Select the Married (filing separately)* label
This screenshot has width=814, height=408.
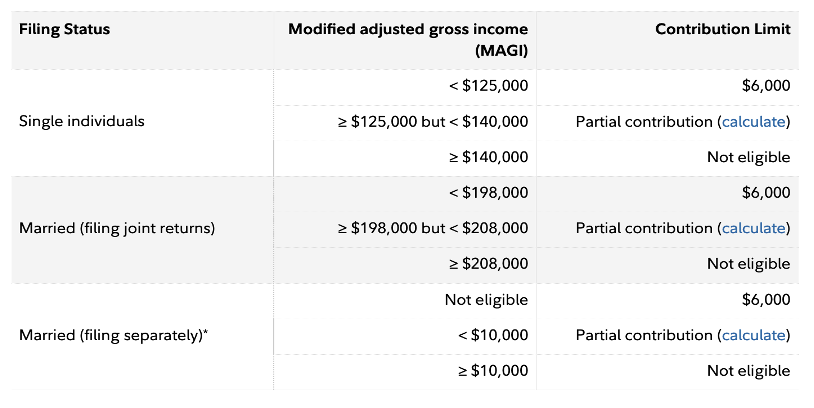tap(114, 335)
